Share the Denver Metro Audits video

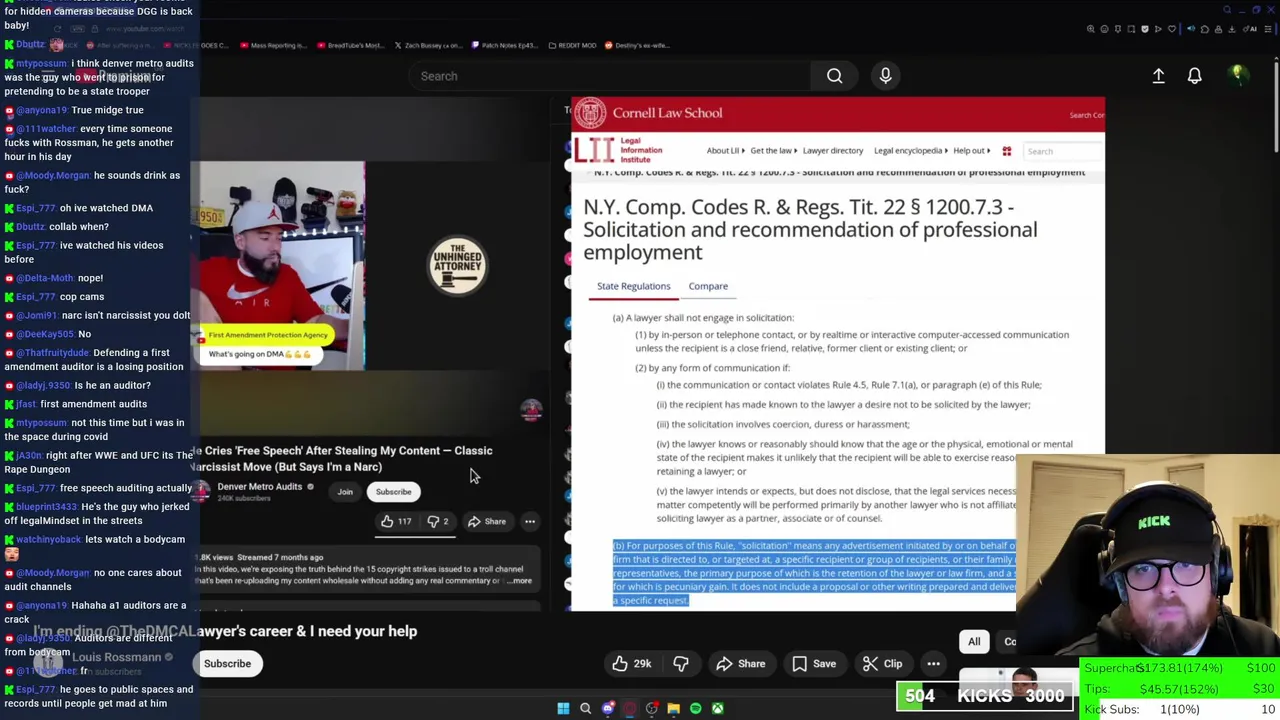pyautogui.click(x=487, y=521)
